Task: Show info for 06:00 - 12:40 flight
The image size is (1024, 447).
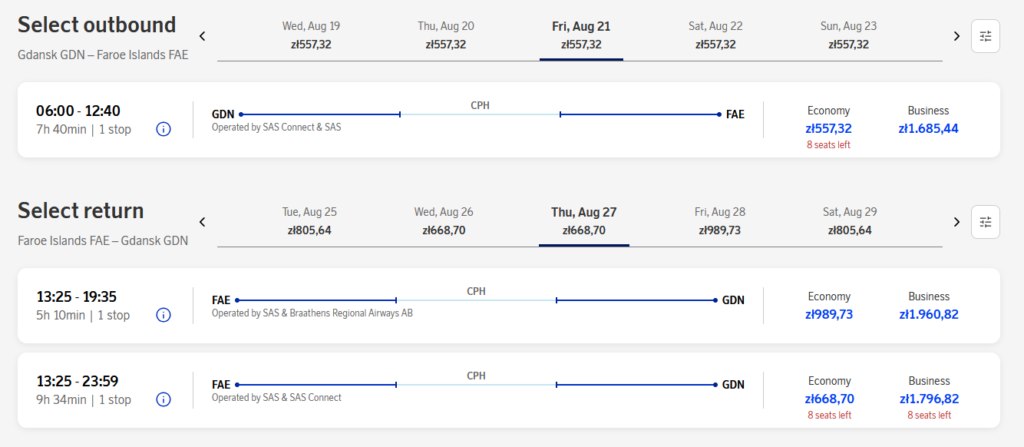Action: [x=164, y=129]
